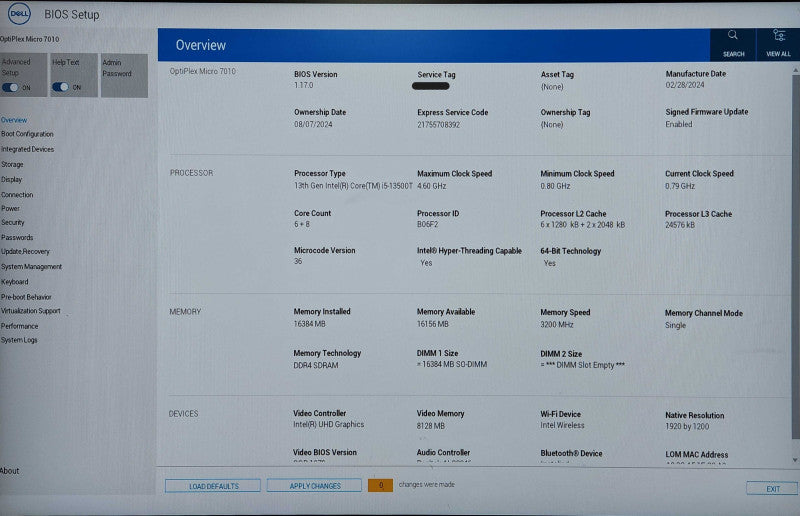This screenshot has width=800, height=516.
Task: Click Microcode Version value 36
Action: tap(298, 261)
